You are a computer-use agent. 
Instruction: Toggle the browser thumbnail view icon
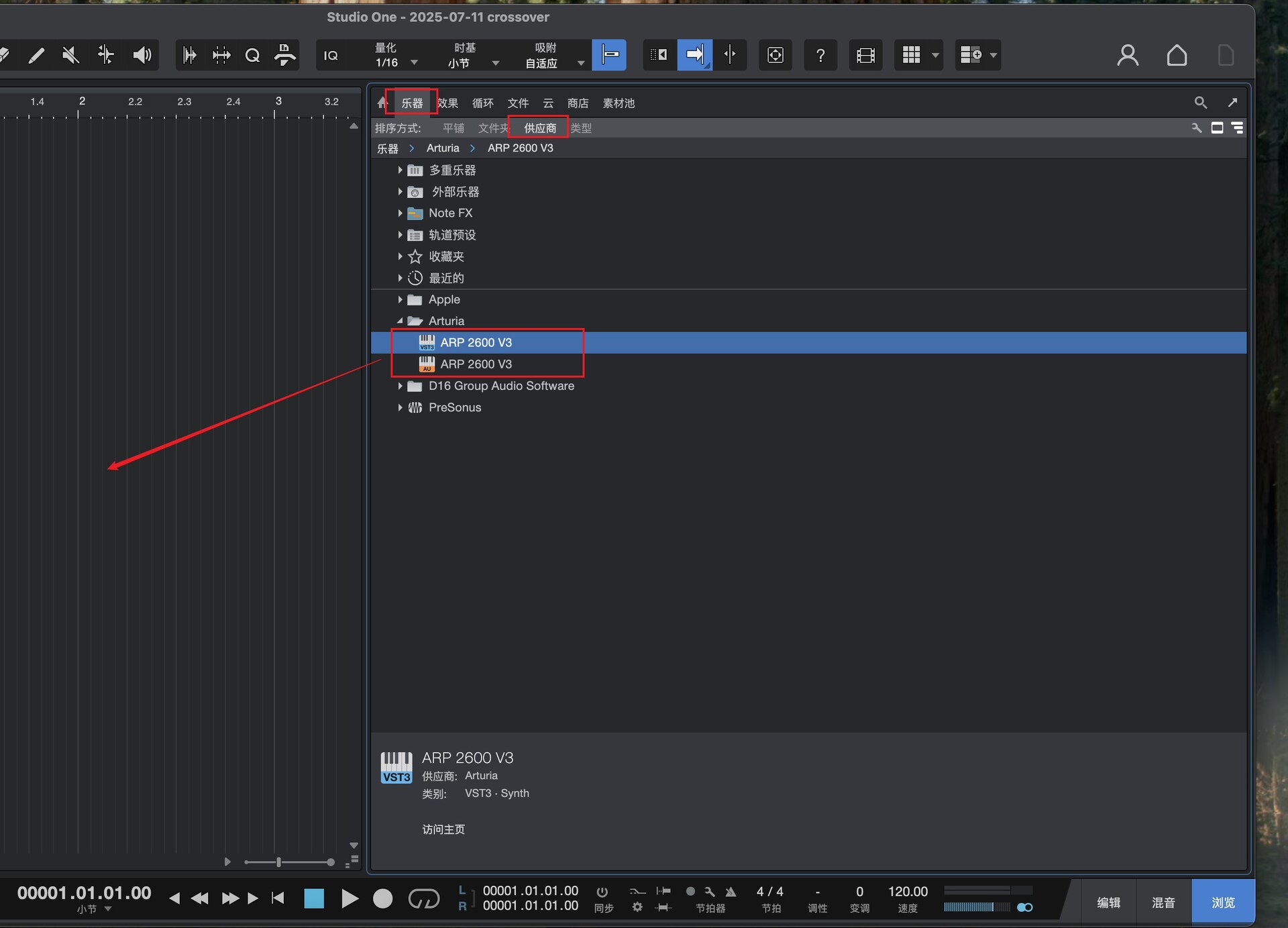pos(1217,127)
